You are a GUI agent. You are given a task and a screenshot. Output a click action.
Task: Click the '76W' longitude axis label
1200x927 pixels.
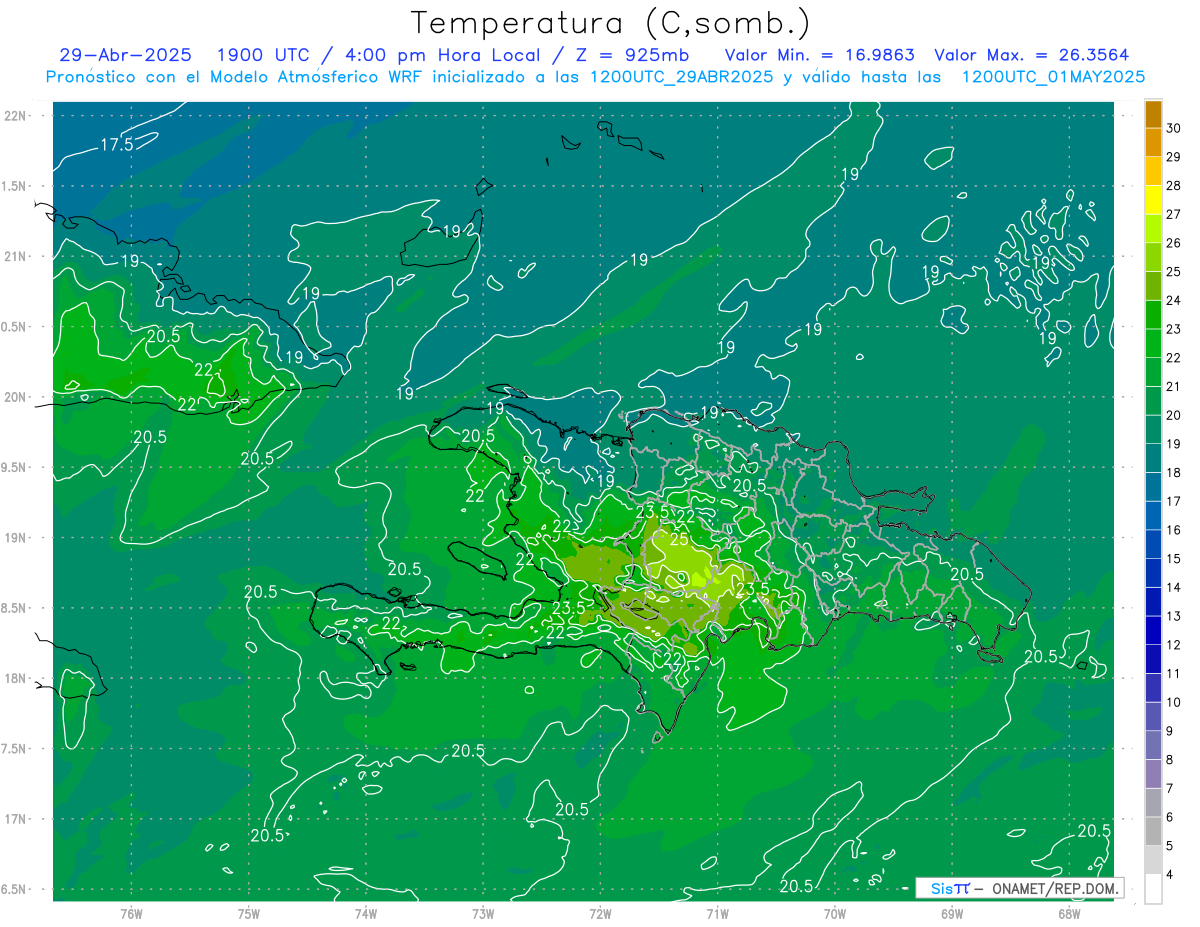point(131,913)
